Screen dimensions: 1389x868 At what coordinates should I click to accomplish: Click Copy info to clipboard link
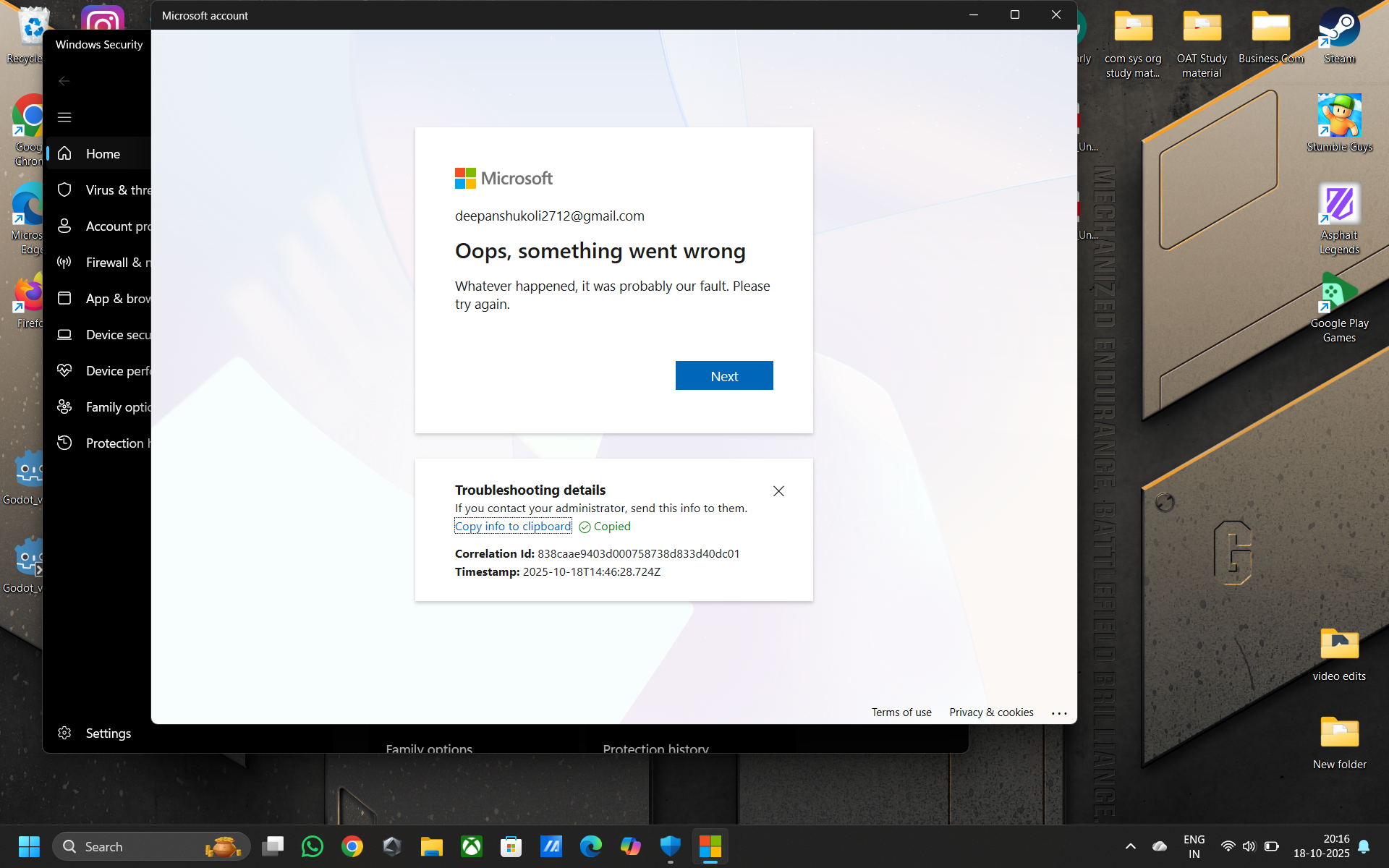512,527
